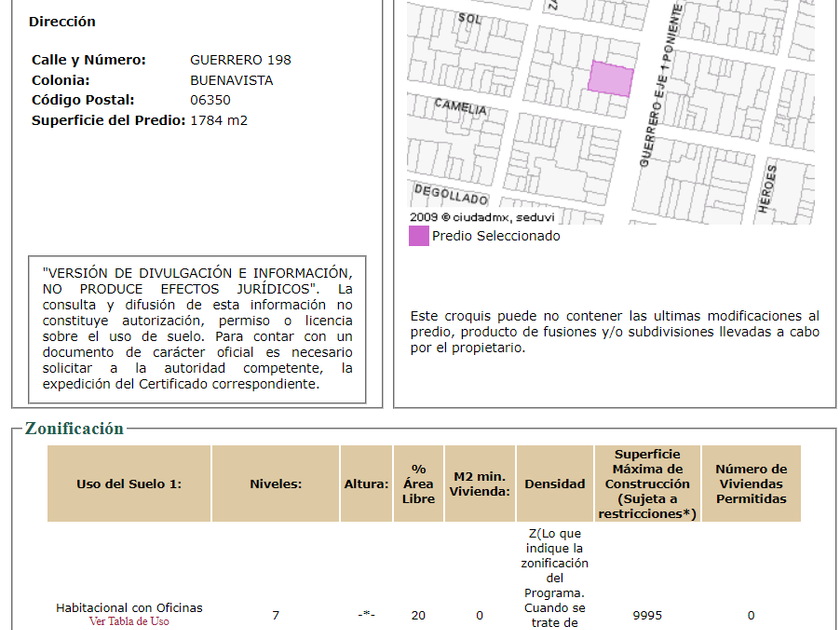Image resolution: width=840 pixels, height=630 pixels.
Task: Open the Ver Tabla de Uso link
Action: click(129, 621)
